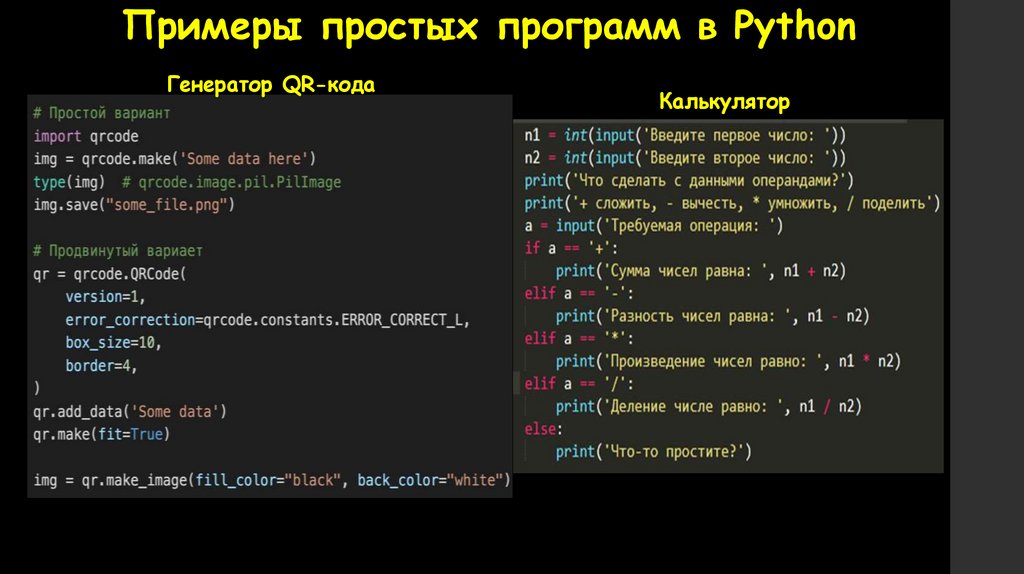Click the comment "# Продвинутый вариает"
The image size is (1024, 574).
118,251
